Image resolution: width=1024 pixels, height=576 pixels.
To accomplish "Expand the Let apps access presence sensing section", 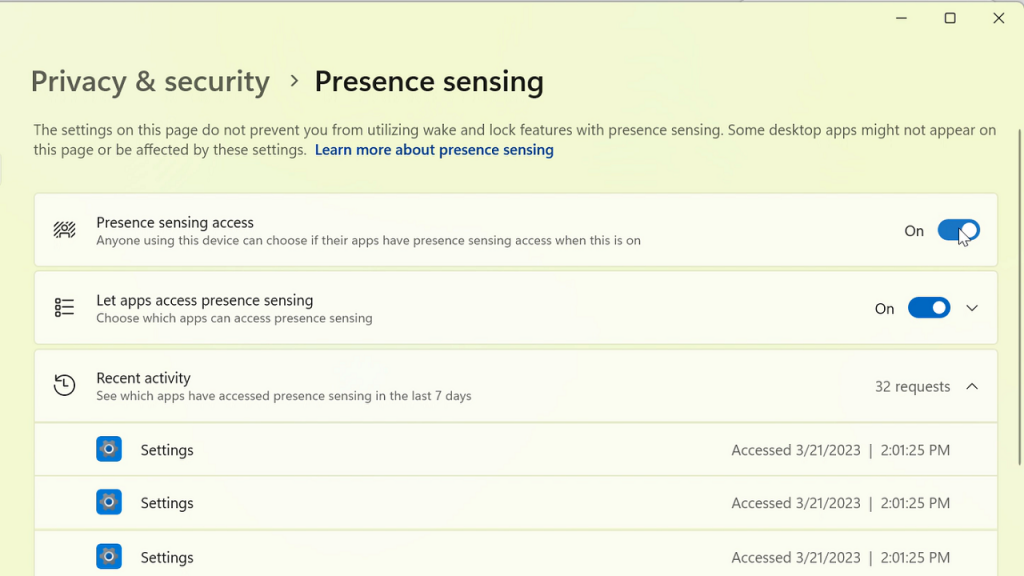I will (972, 307).
